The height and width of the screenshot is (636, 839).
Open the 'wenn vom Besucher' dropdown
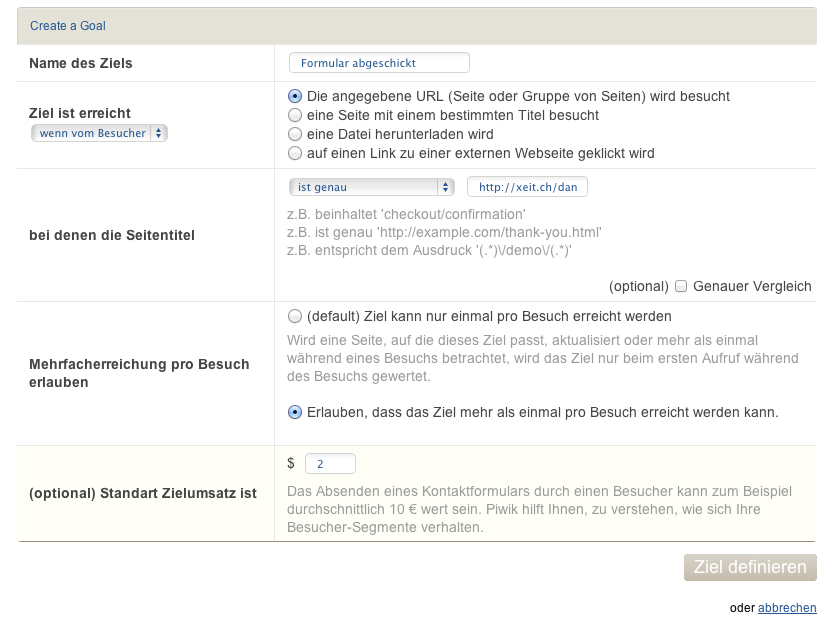[99, 133]
